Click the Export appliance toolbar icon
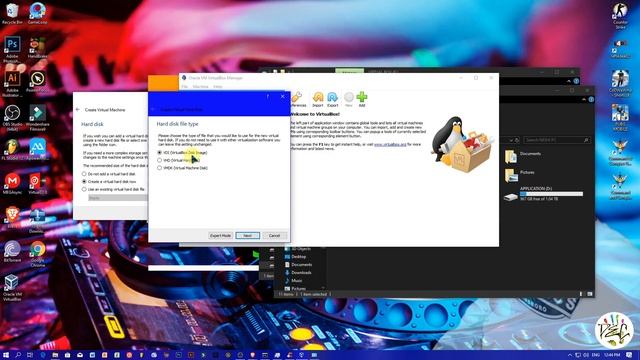Screen dimensions: 640x360 click(x=333, y=99)
